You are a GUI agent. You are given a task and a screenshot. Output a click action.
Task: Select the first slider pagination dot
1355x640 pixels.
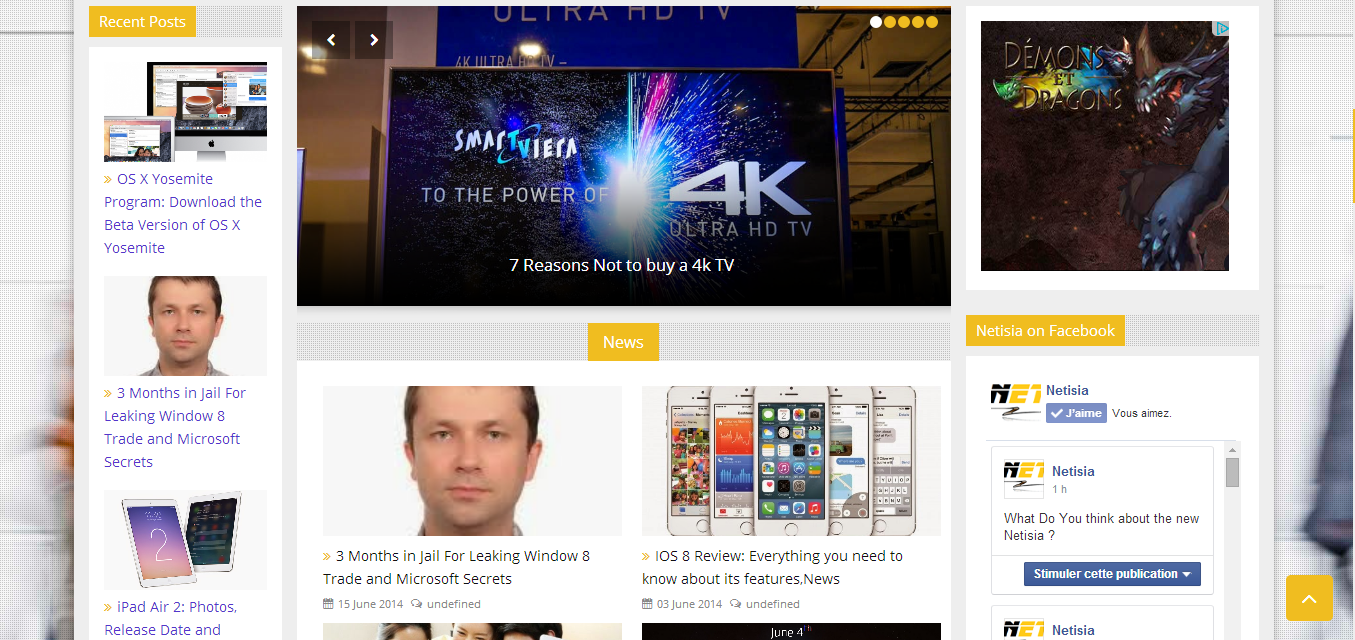(876, 22)
